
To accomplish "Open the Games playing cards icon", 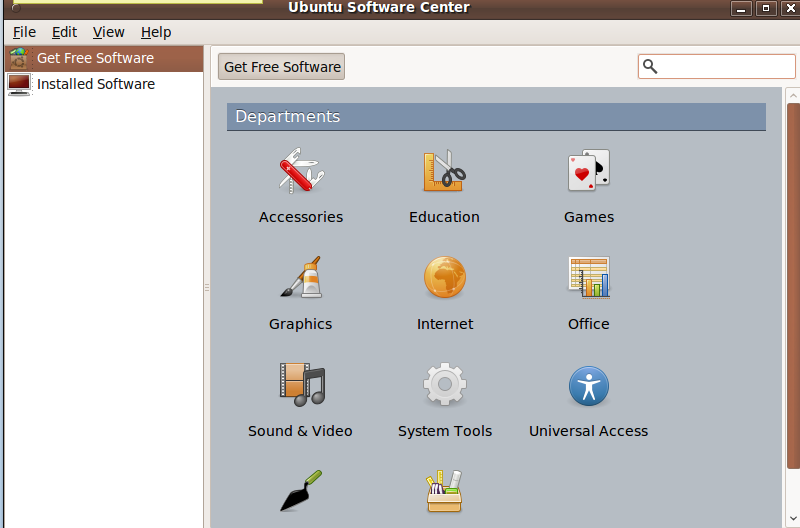I will [x=589, y=171].
